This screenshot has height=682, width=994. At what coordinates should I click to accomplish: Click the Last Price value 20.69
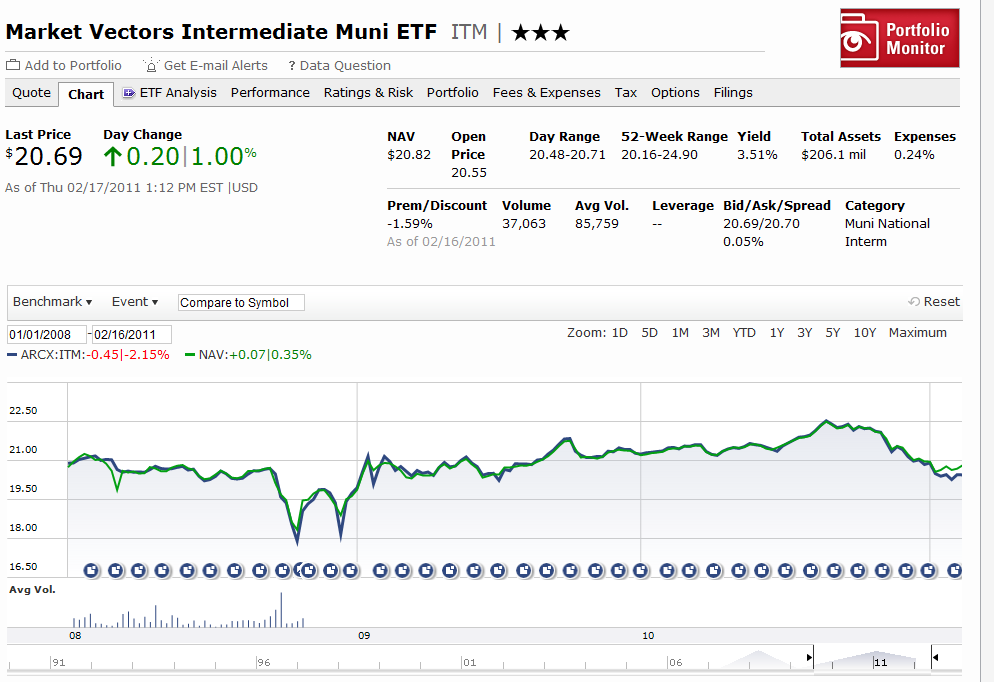(x=48, y=157)
